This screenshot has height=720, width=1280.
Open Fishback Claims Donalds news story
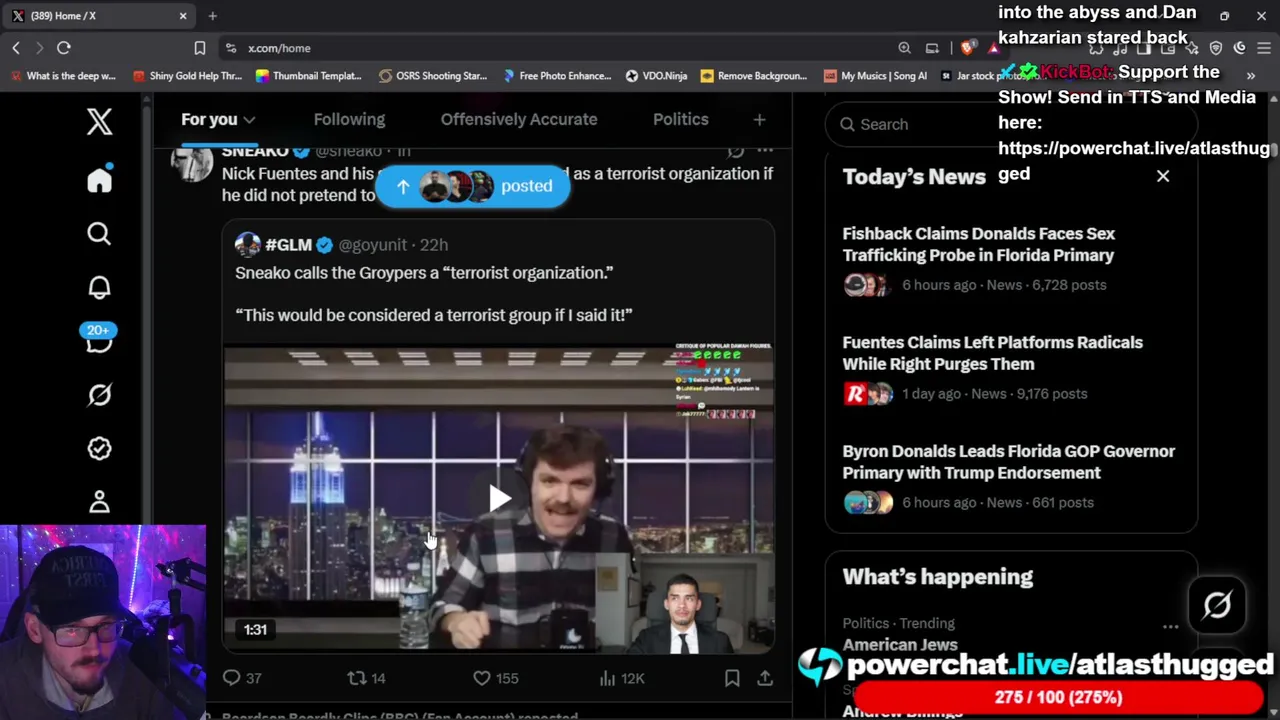coord(979,244)
